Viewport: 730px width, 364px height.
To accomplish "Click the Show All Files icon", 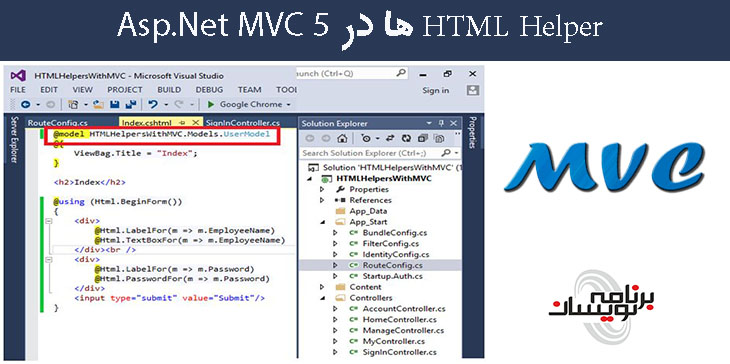I will tap(439, 138).
